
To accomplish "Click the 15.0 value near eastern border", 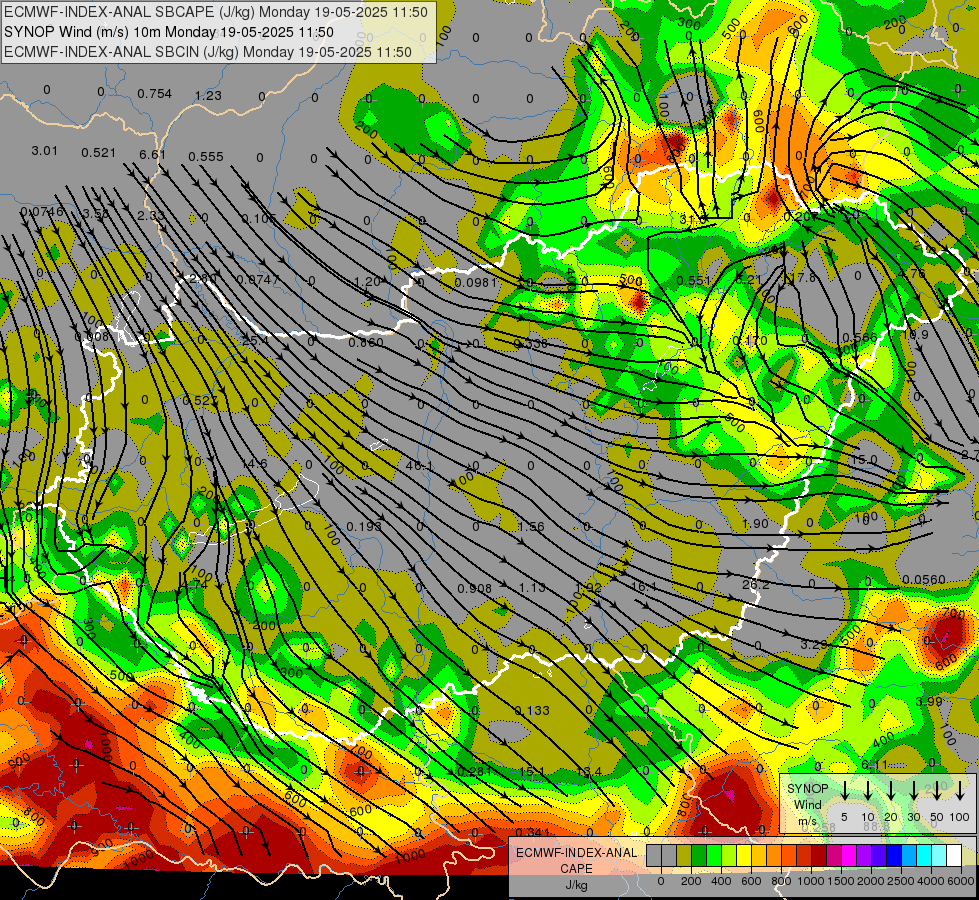I will click(865, 460).
